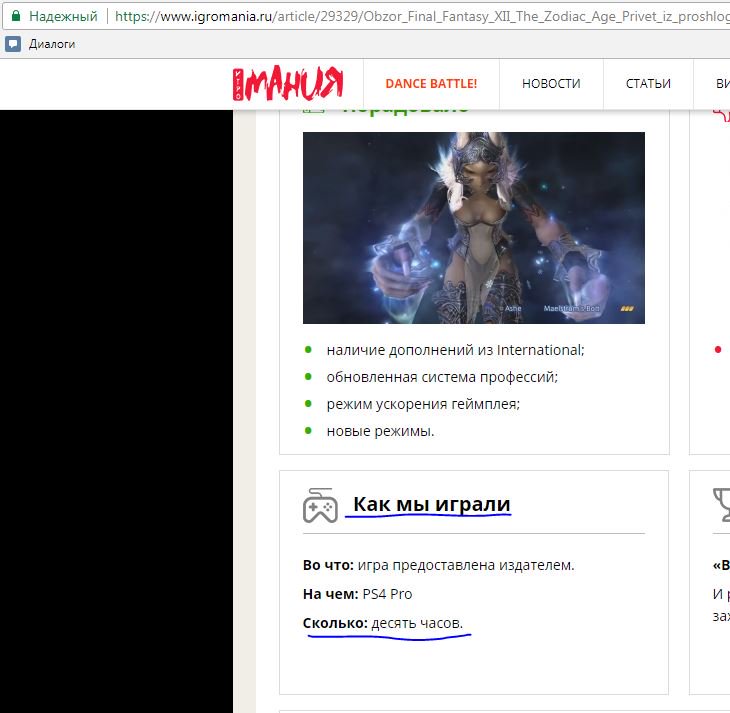Image resolution: width=730 pixels, height=713 pixels.
Task: Click the Диалоги bookmark icon
Action: tap(13, 44)
